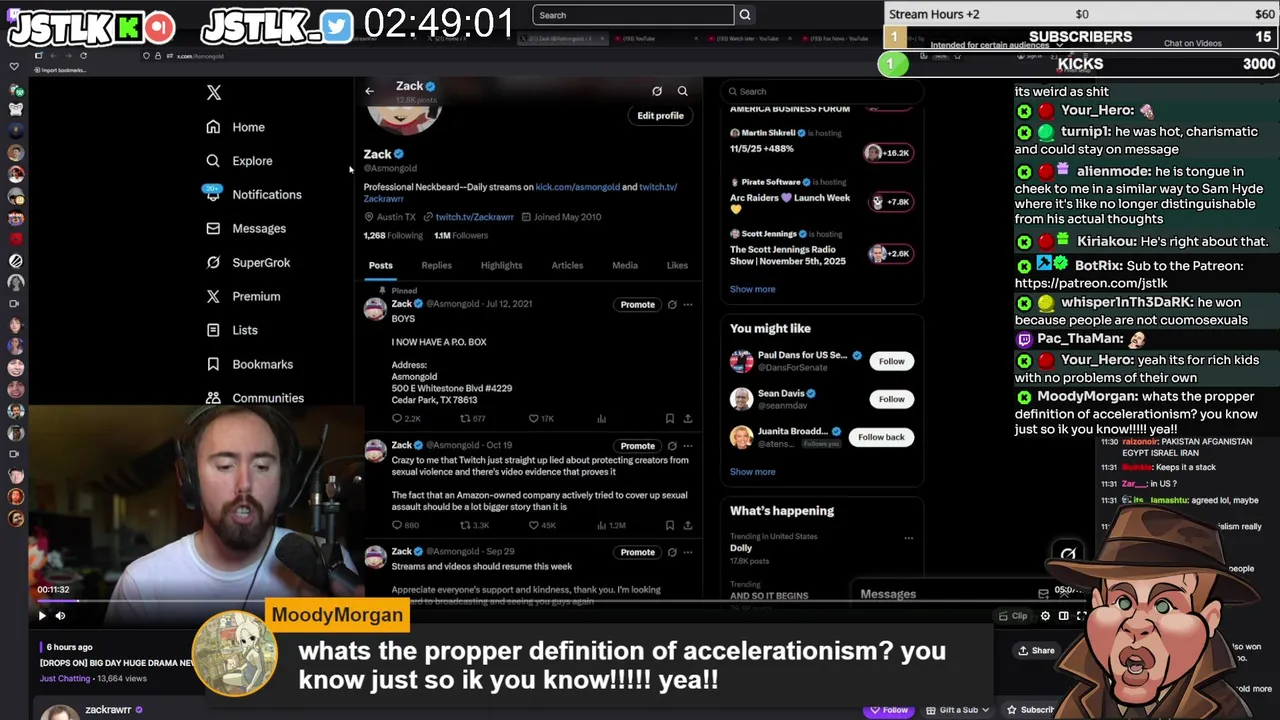Follow Sean Davis
1280x720 pixels.
(x=891, y=400)
